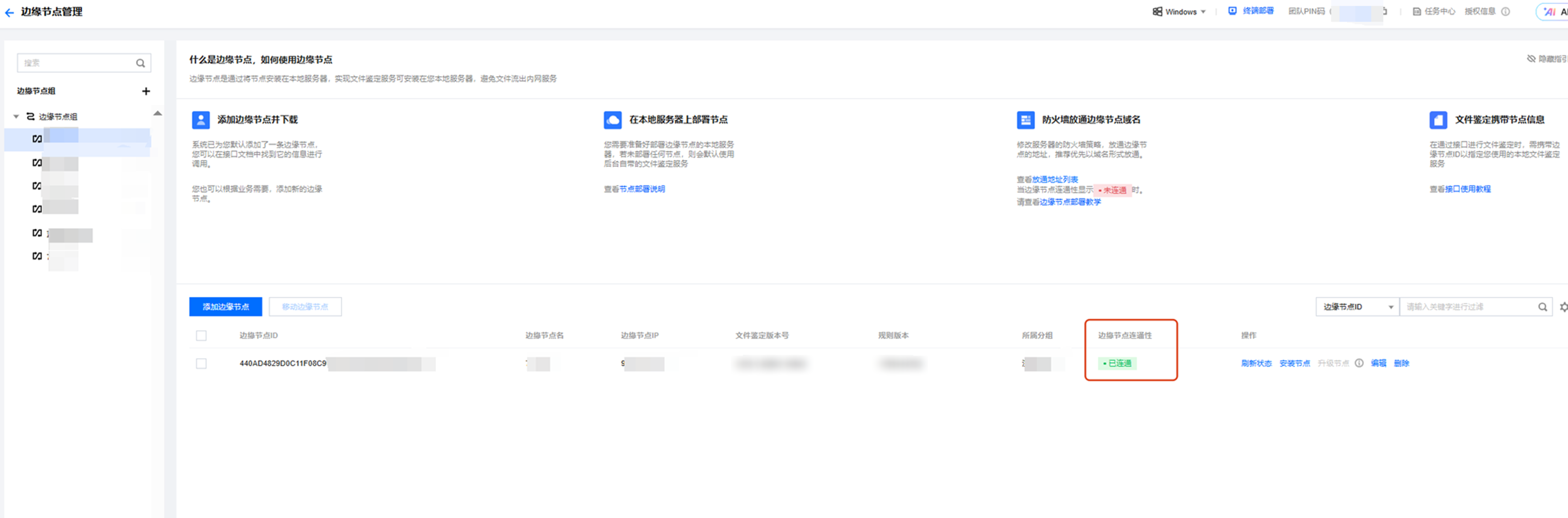The width and height of the screenshot is (1568, 518).
Task: Click the plus icon to add 边缘节点组
Action: pyautogui.click(x=146, y=91)
